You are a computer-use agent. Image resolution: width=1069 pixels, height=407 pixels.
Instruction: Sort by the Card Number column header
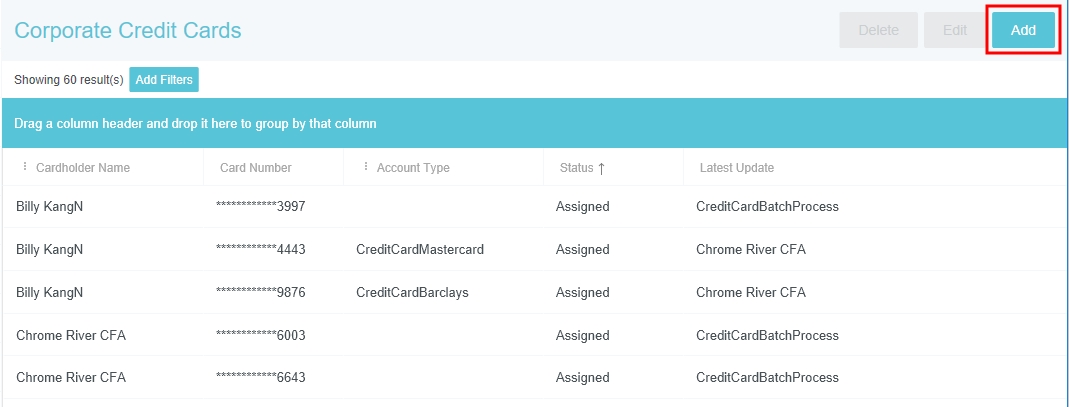[x=256, y=168]
